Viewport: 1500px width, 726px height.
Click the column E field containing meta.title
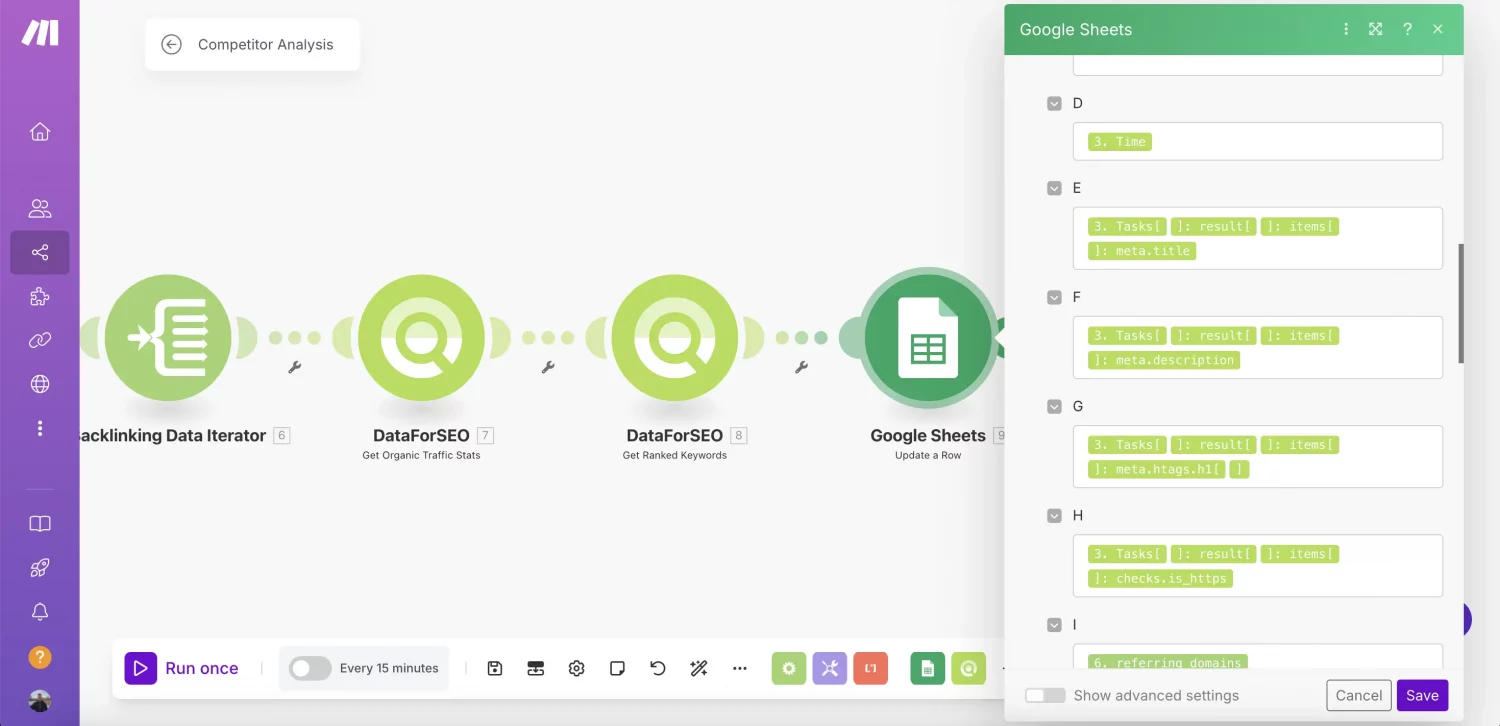tap(1258, 238)
